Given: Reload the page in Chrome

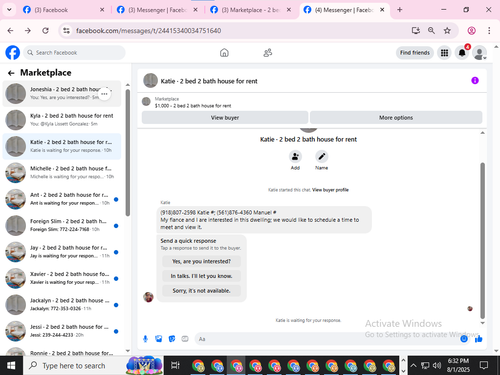Looking at the screenshot, I should [x=45, y=31].
